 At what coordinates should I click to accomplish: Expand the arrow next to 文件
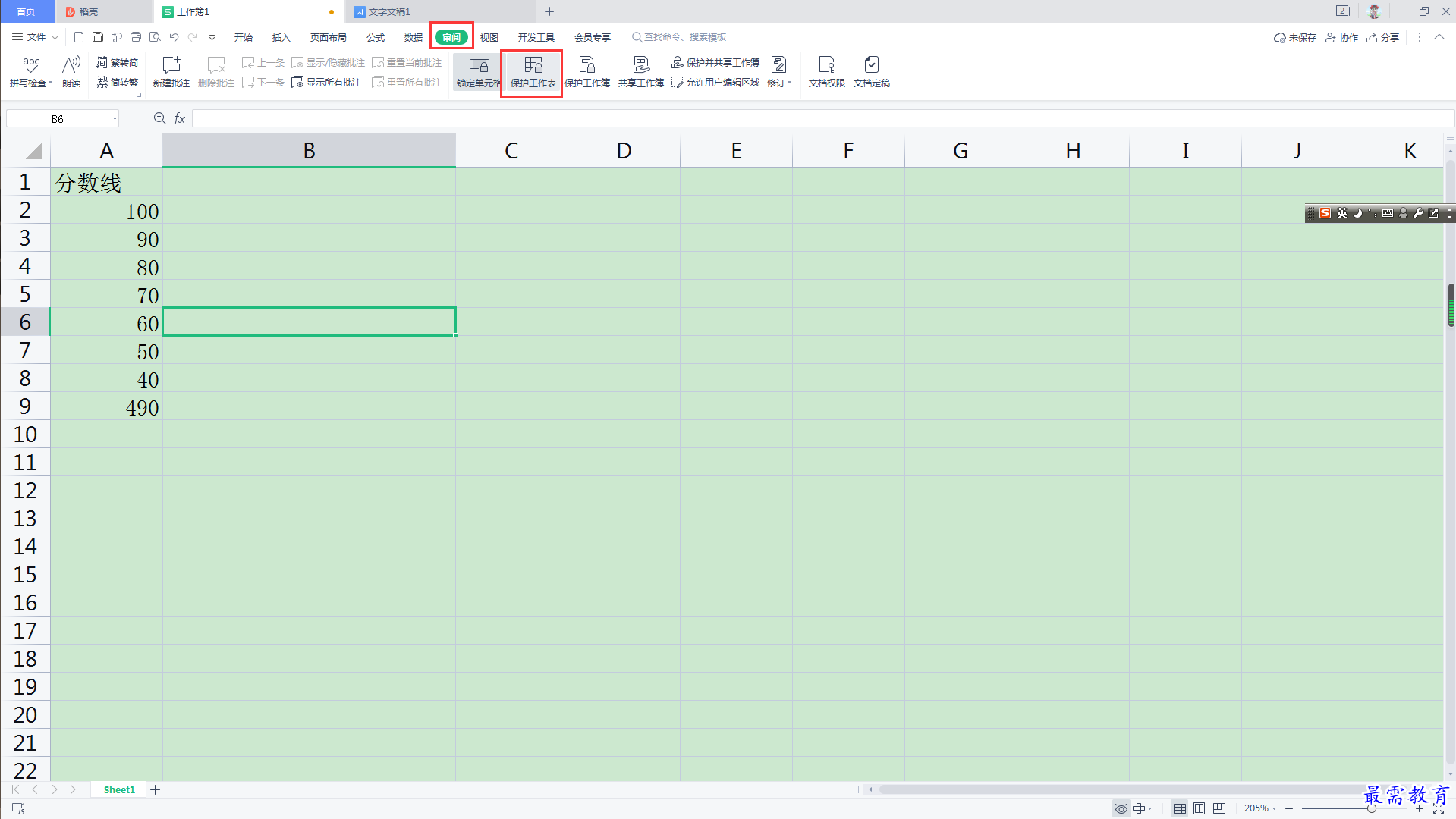coord(55,37)
